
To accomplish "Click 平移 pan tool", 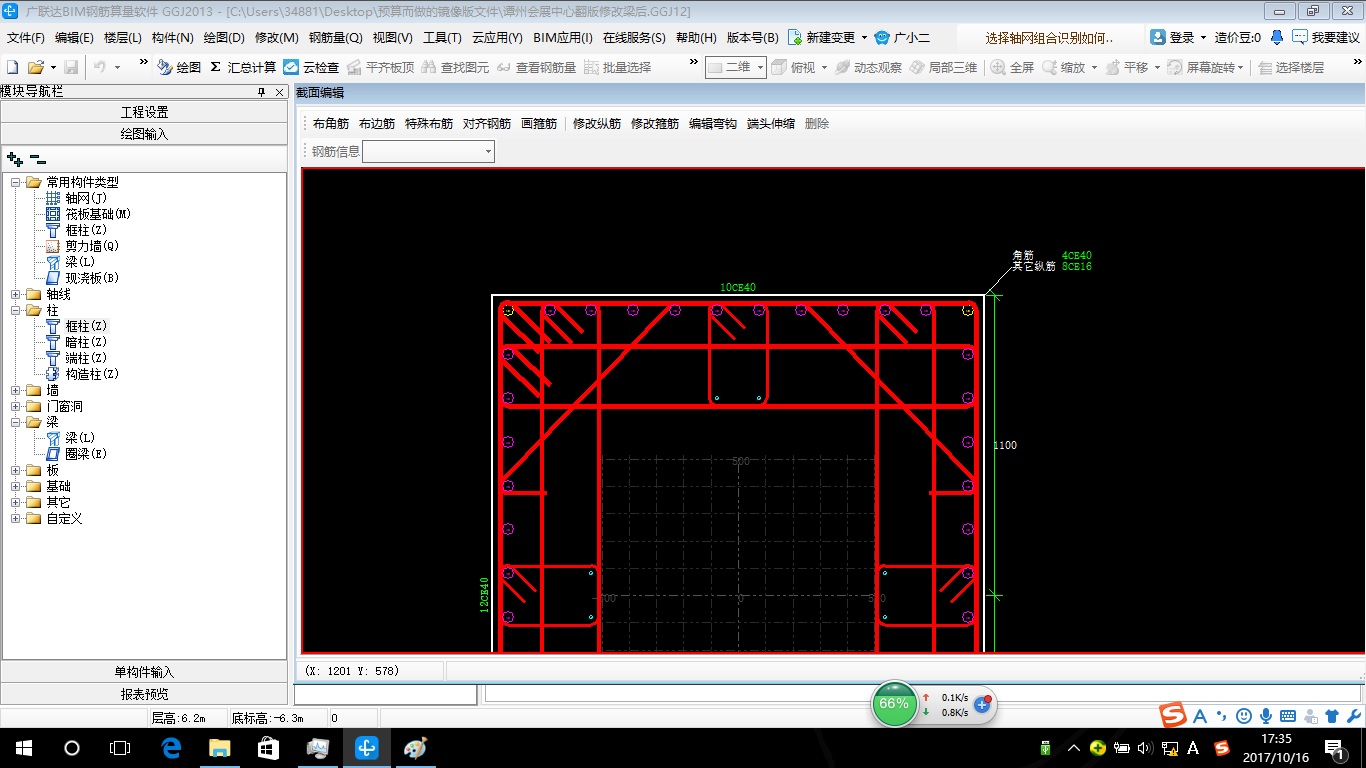I will pyautogui.click(x=1126, y=67).
